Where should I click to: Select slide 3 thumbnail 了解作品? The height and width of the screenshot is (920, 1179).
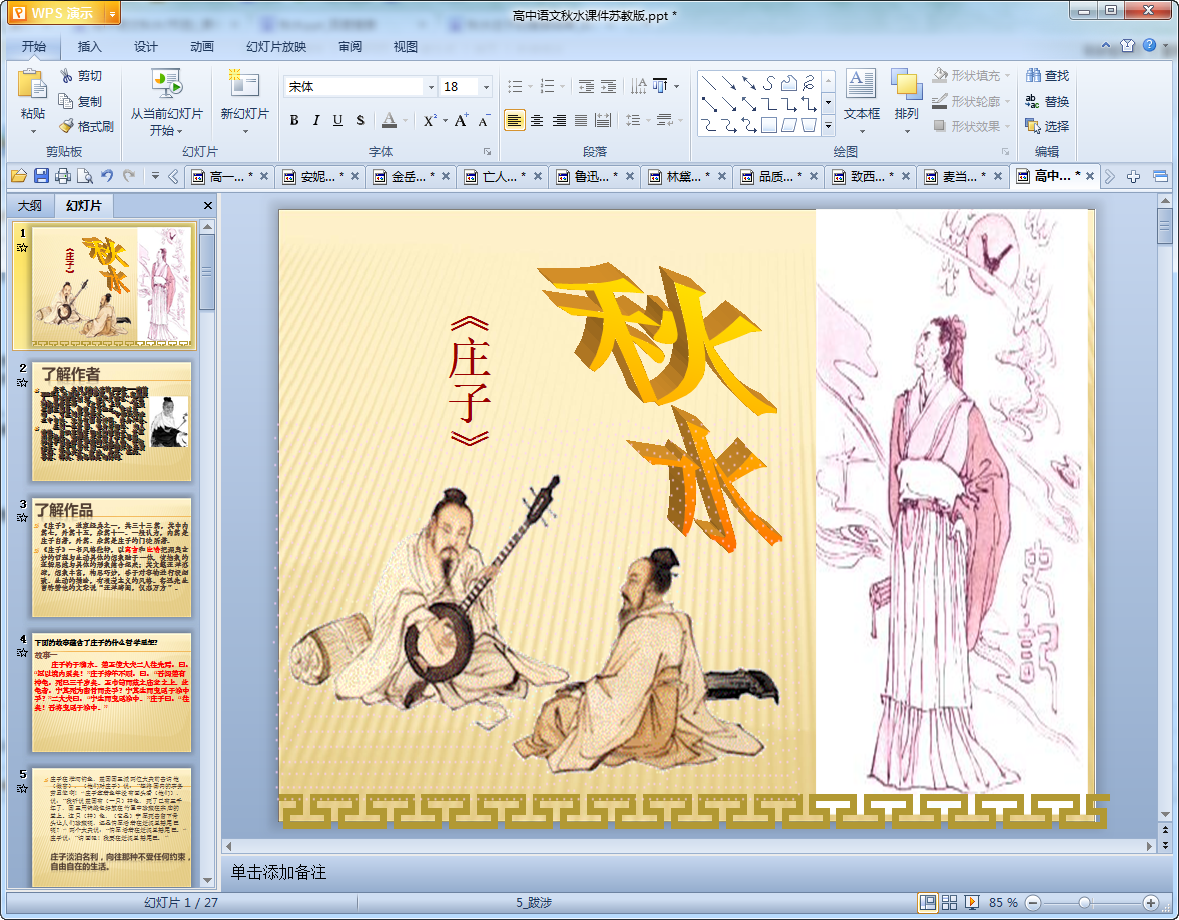[111, 558]
